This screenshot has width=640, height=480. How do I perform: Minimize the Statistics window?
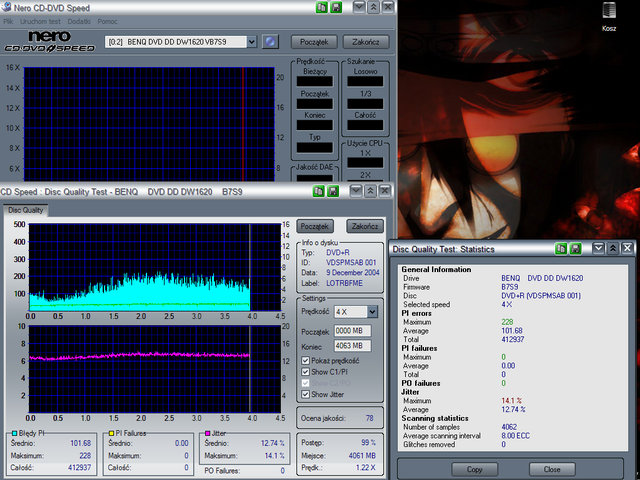pos(598,248)
